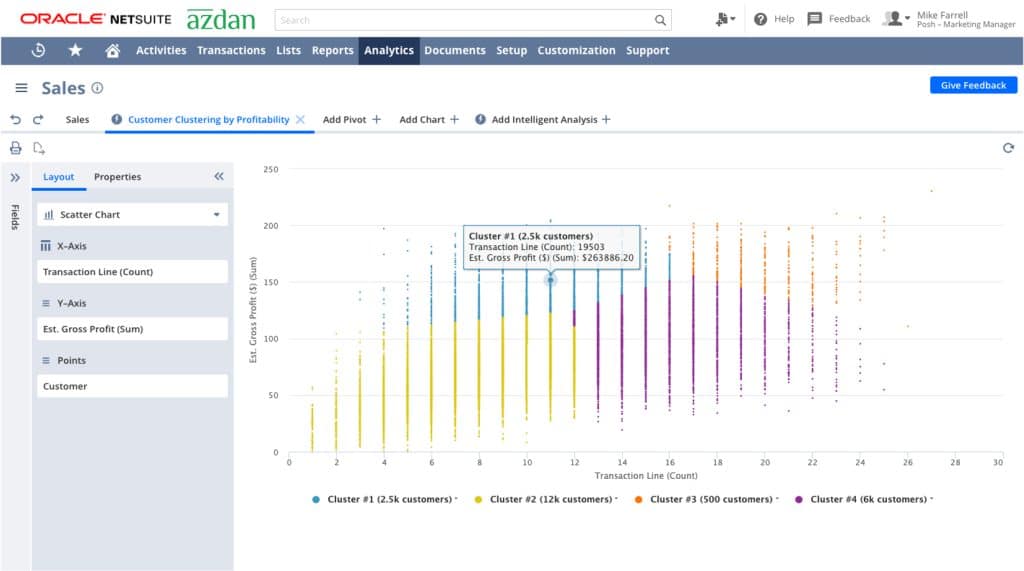The image size is (1024, 571).
Task: Print the chart with the printer icon
Action: pos(16,148)
